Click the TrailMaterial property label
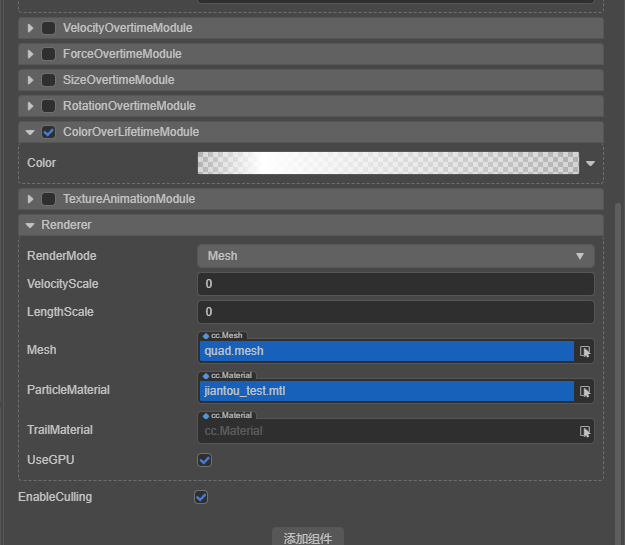Screen dimensions: 625x545 coord(60,430)
